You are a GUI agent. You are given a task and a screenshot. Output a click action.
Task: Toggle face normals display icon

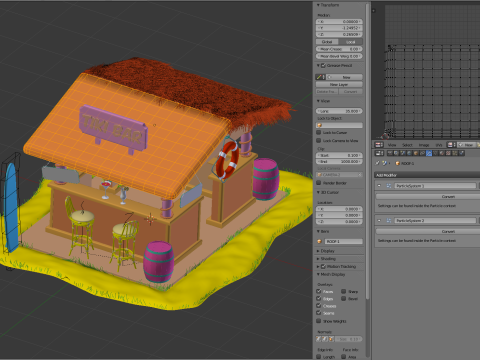(331, 339)
